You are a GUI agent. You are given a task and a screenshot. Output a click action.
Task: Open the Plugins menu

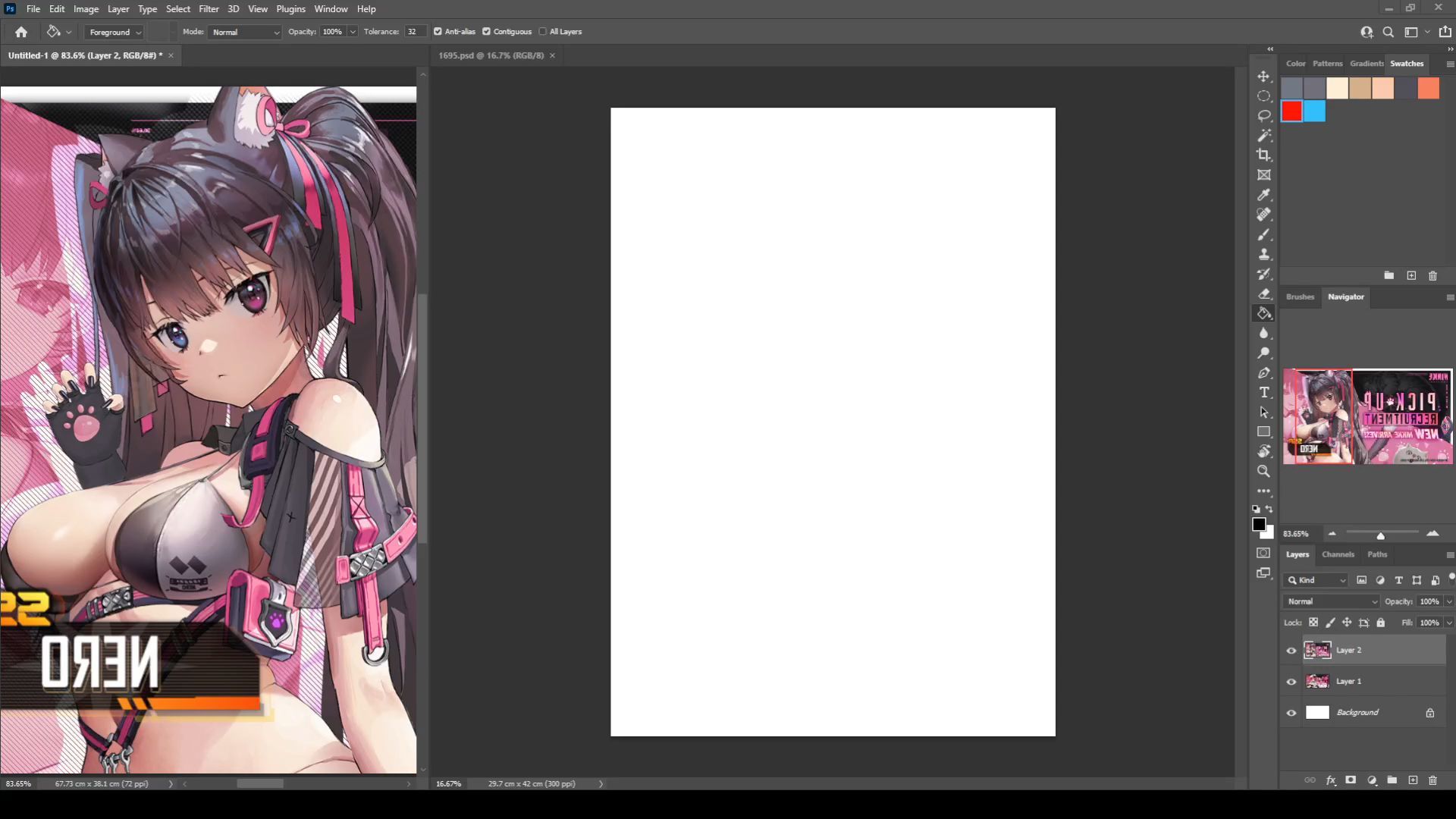pyautogui.click(x=290, y=9)
